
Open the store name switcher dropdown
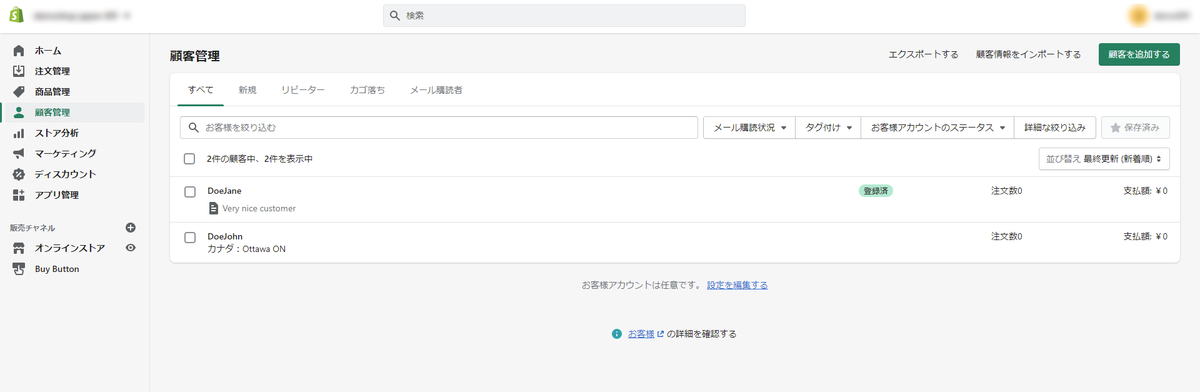pyautogui.click(x=81, y=16)
